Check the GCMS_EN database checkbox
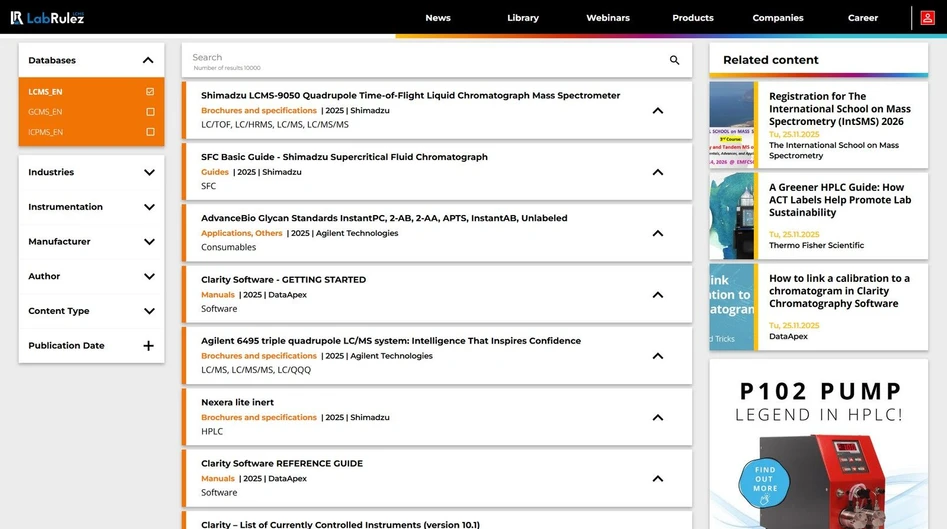 coord(150,112)
